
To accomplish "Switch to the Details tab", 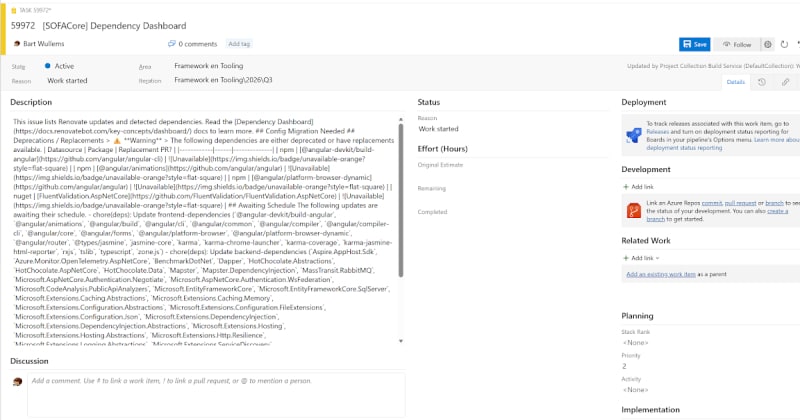I will pyautogui.click(x=735, y=82).
